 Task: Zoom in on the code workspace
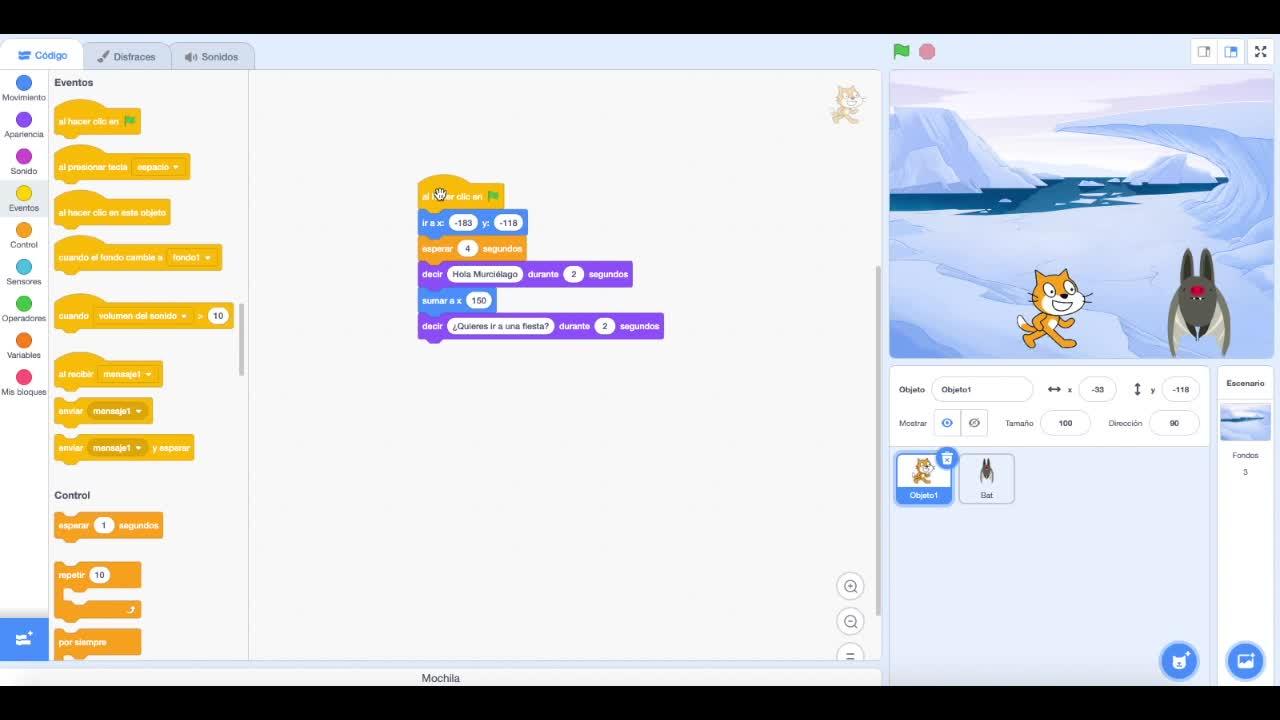pos(851,587)
